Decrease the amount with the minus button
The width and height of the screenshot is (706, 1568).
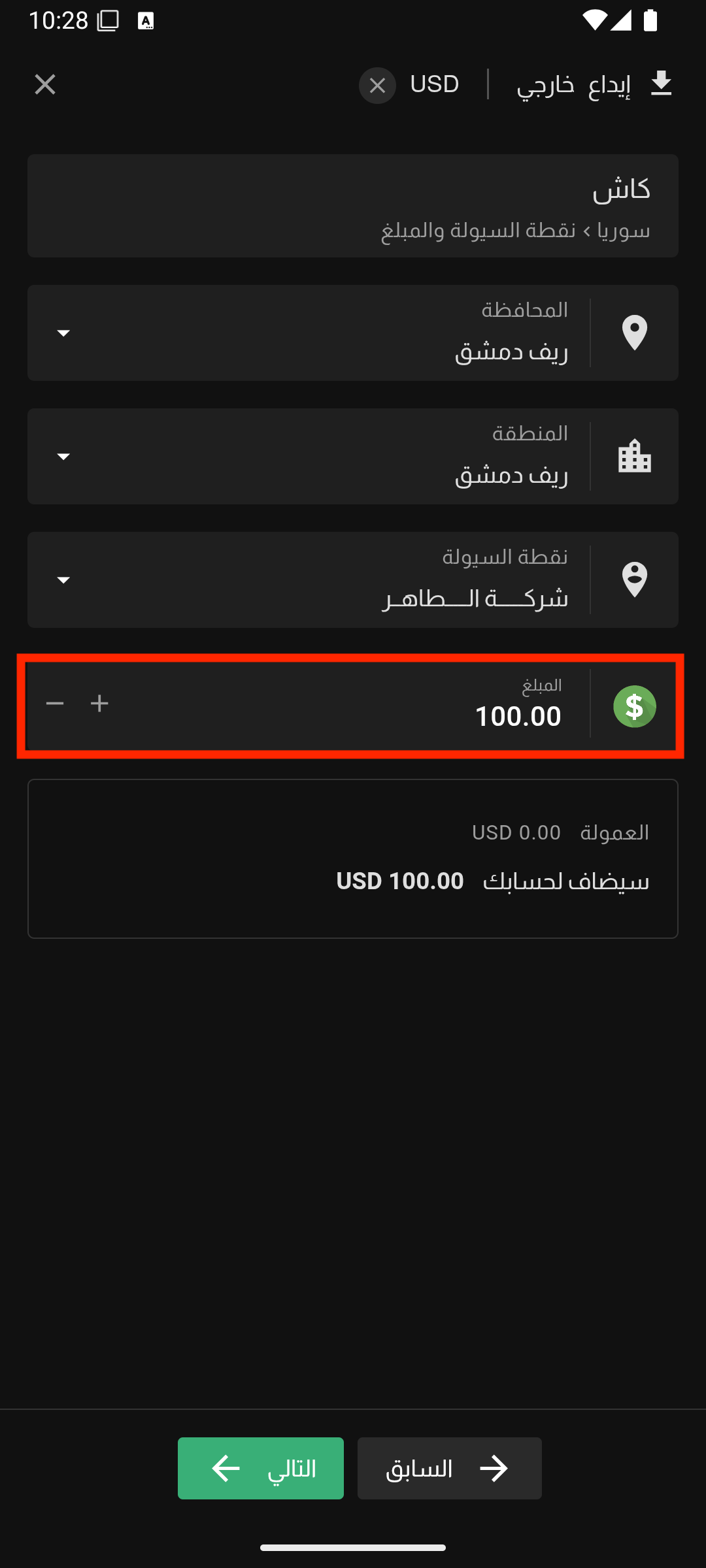55,703
